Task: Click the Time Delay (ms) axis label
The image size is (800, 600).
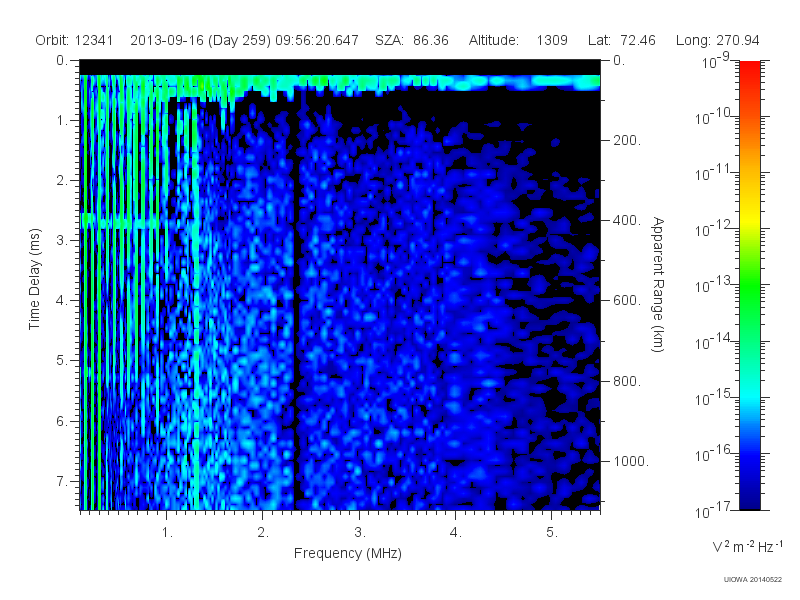Action: point(34,279)
